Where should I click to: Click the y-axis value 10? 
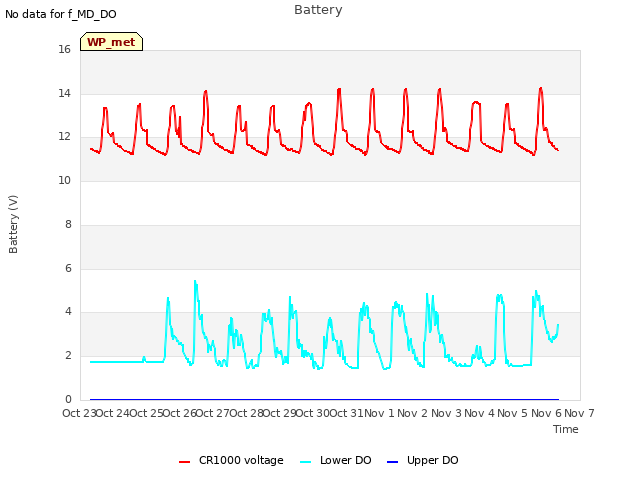coord(64,180)
